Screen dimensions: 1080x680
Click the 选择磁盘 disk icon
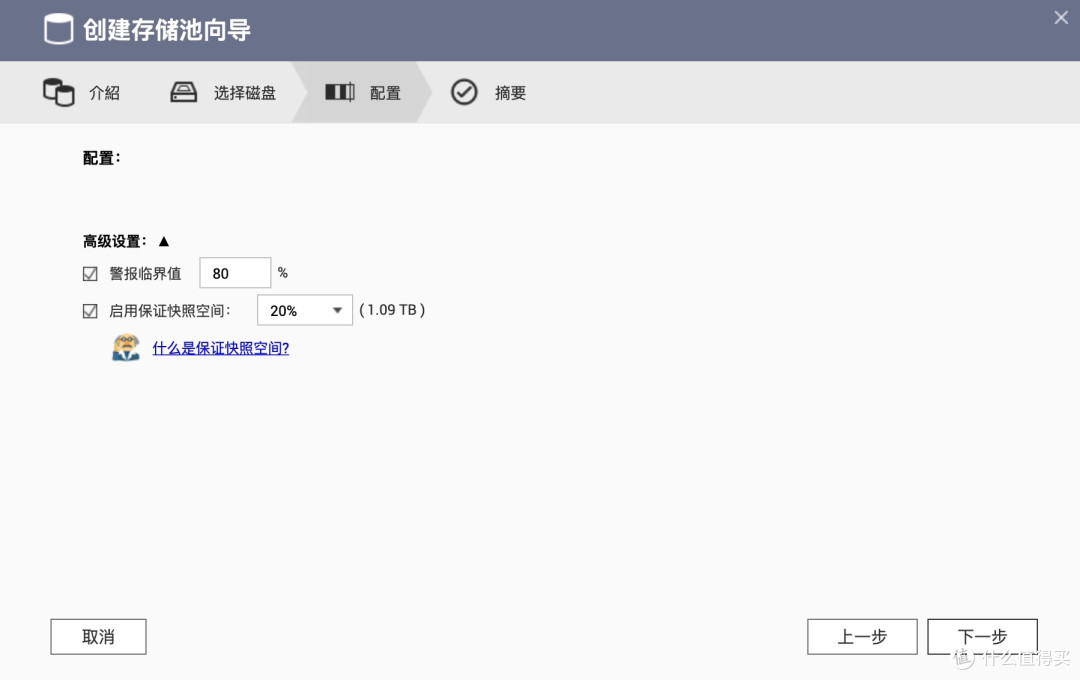point(183,92)
